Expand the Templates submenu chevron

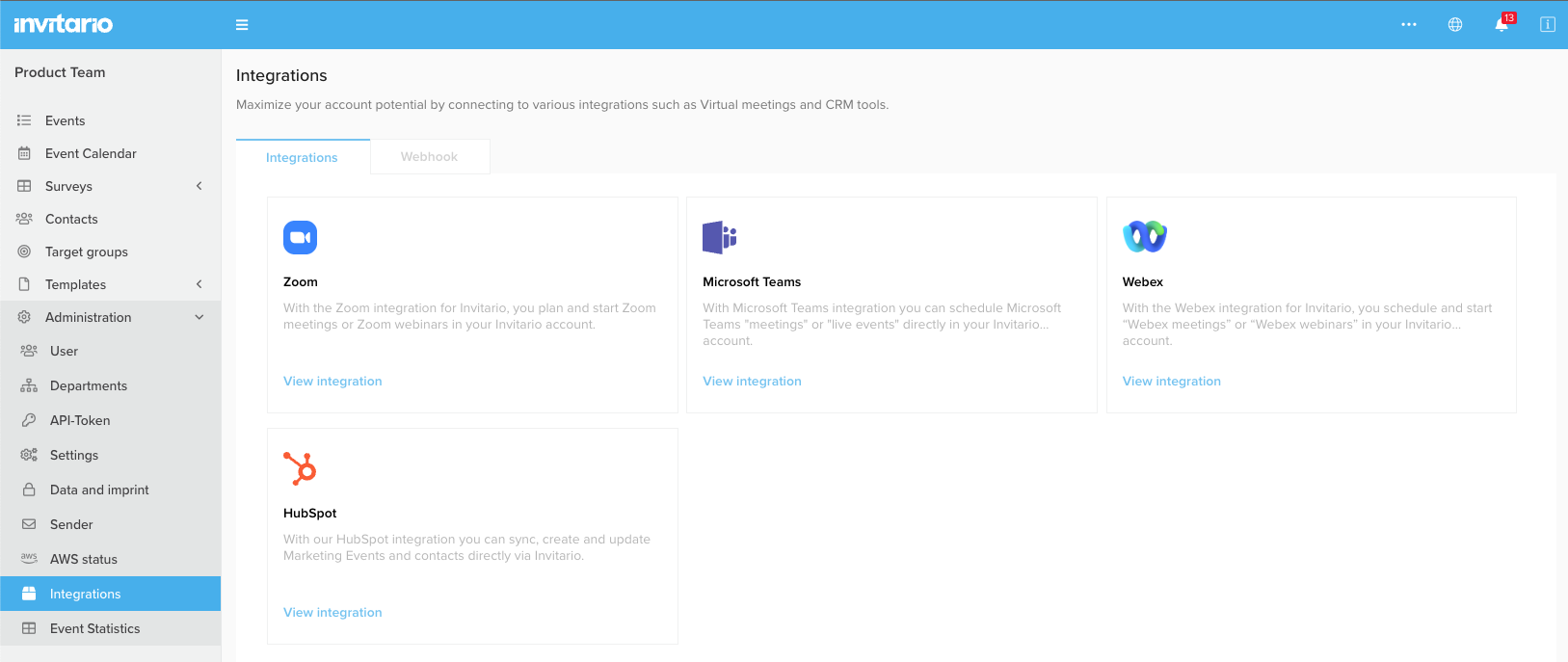coord(199,284)
